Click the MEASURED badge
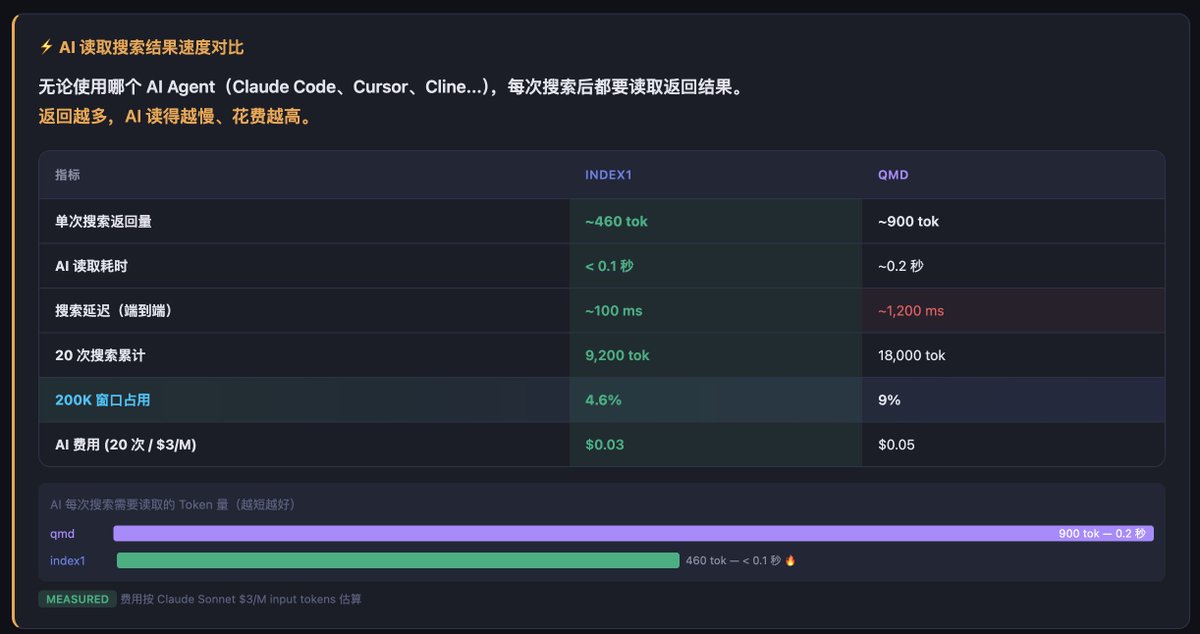Image resolution: width=1200 pixels, height=634 pixels. pos(77,599)
